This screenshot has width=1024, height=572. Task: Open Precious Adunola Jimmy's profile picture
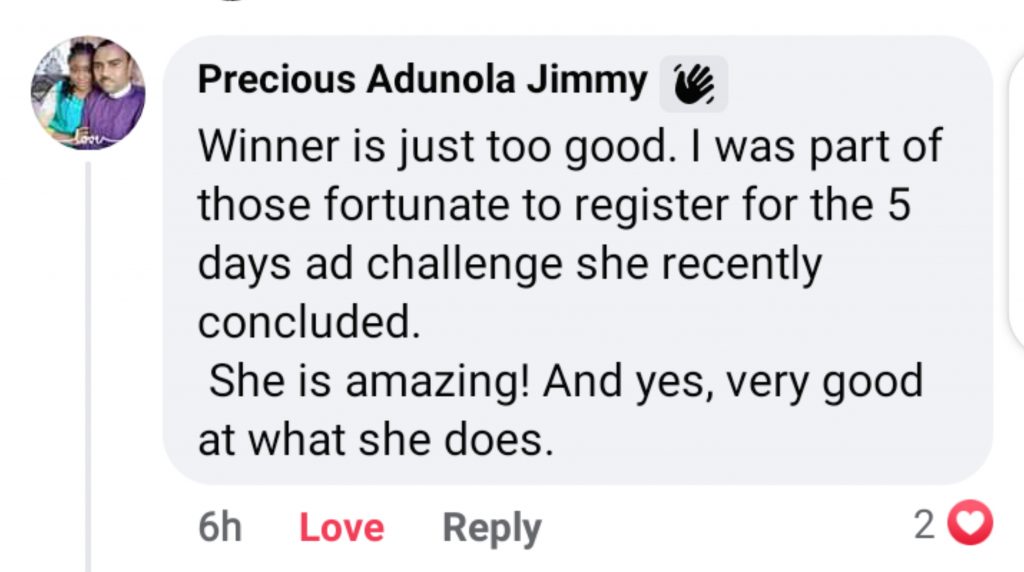(x=88, y=93)
